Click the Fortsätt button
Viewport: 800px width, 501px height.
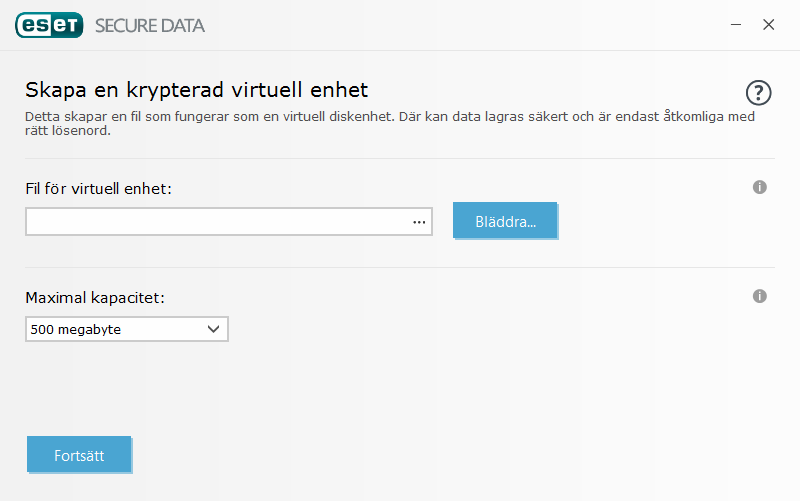(x=79, y=454)
